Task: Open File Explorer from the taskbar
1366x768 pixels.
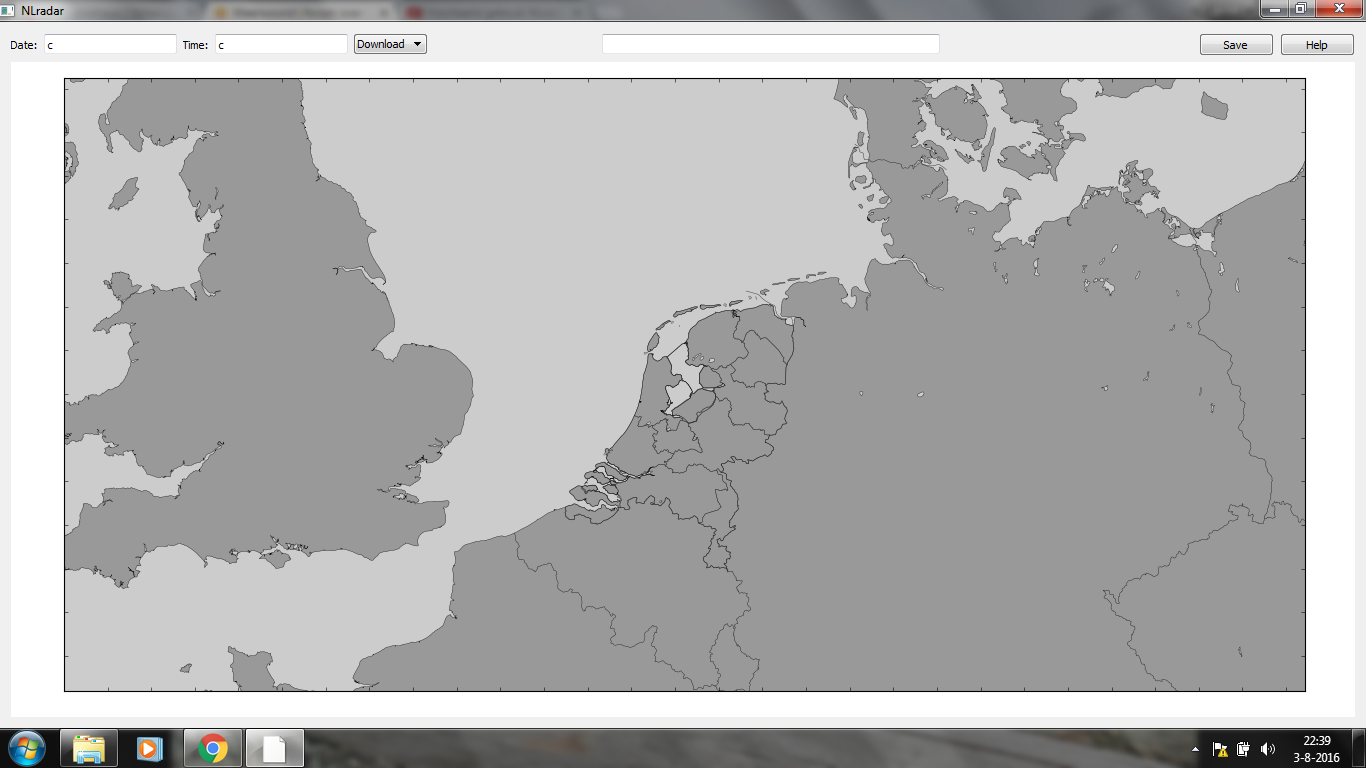Action: (89, 748)
